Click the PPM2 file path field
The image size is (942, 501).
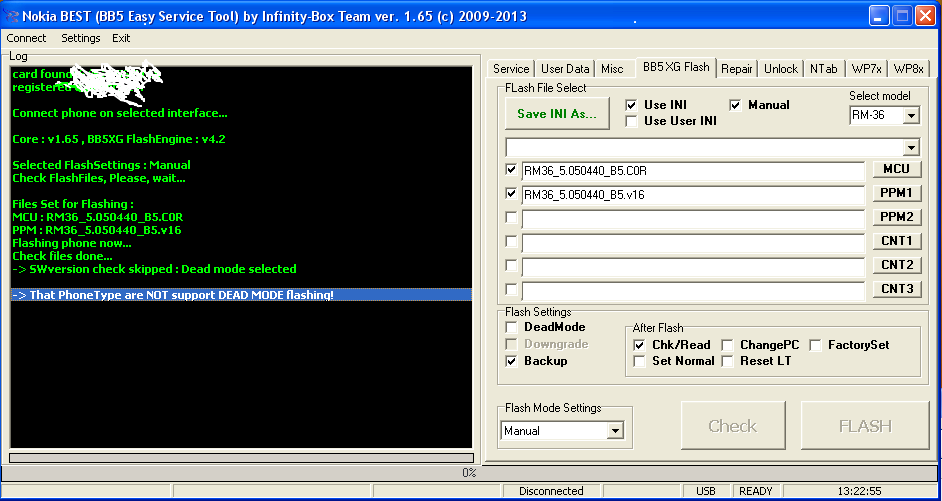click(x=692, y=218)
